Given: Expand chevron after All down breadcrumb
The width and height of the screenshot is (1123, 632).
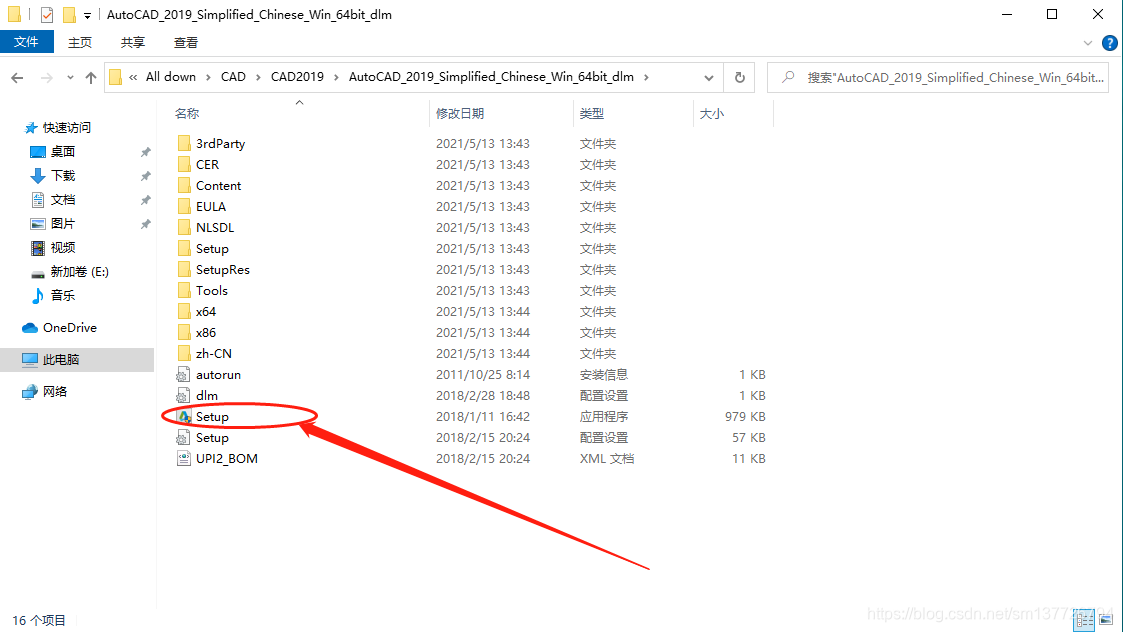Looking at the screenshot, I should click(x=208, y=77).
